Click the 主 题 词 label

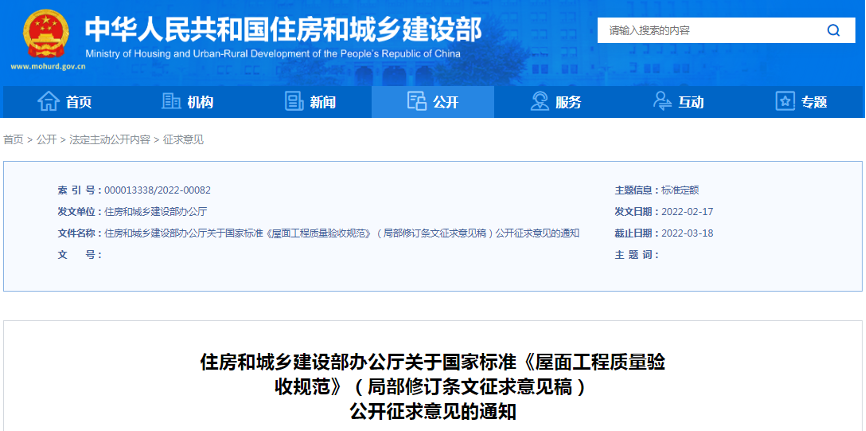click(637, 255)
